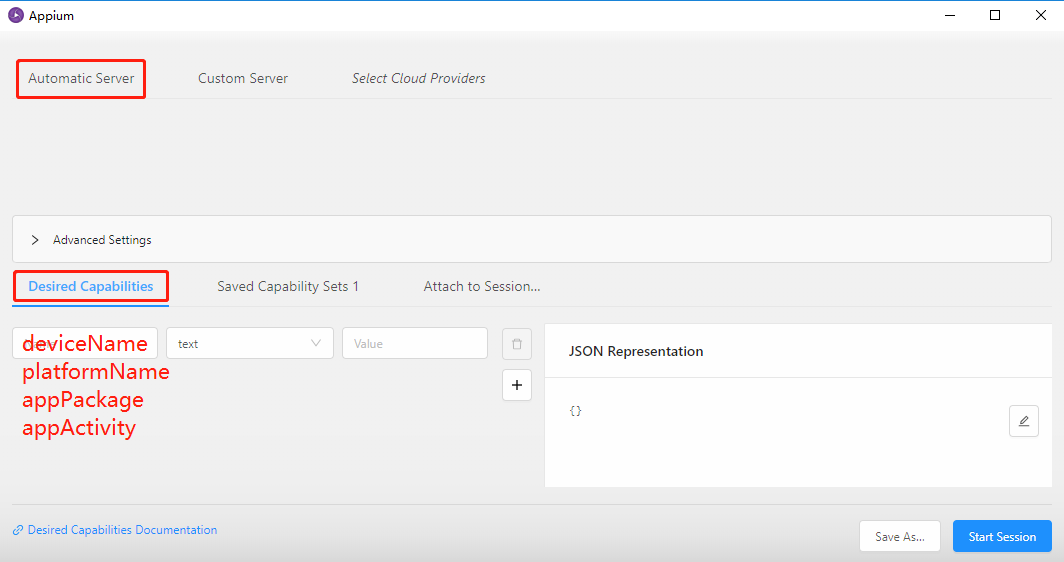Add a new capability row with plus button
Viewport: 1064px width, 562px height.
517,385
